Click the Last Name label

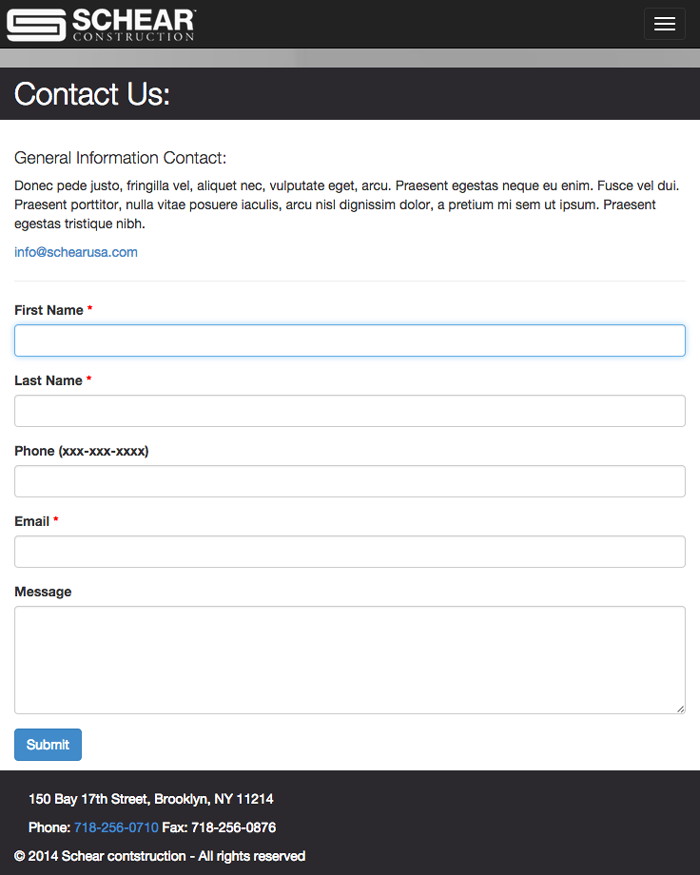48,381
